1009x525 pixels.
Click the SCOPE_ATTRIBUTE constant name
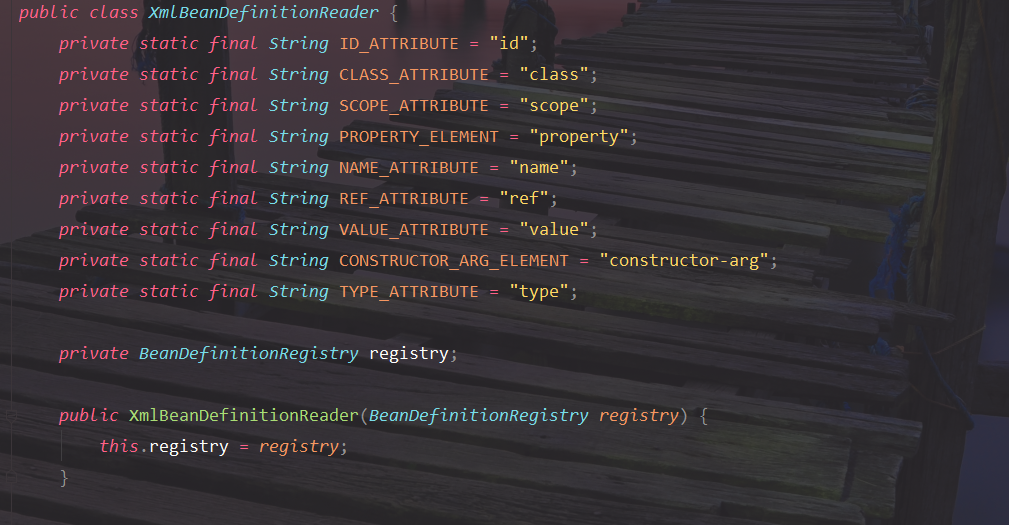click(414, 106)
